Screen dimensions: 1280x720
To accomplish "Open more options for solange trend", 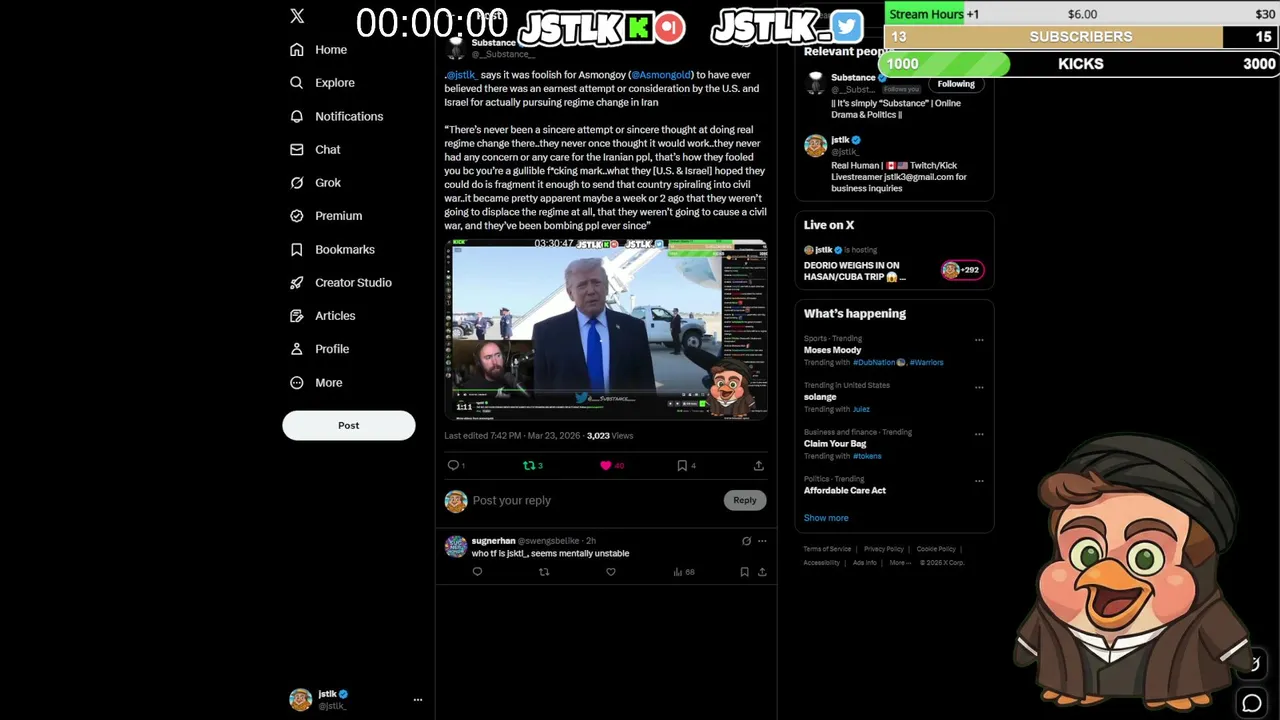I will (979, 387).
